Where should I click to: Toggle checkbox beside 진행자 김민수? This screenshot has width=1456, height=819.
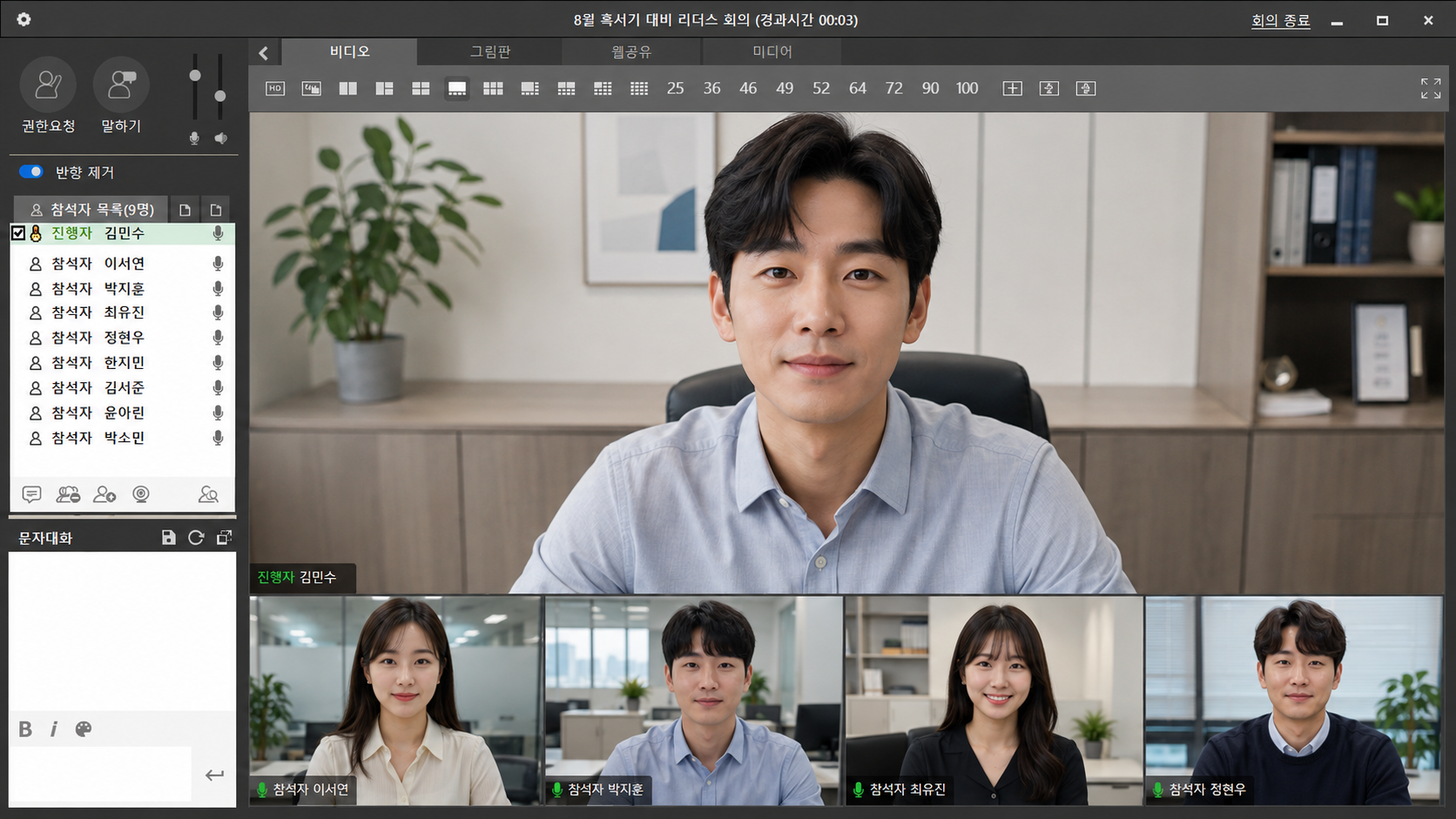point(18,233)
